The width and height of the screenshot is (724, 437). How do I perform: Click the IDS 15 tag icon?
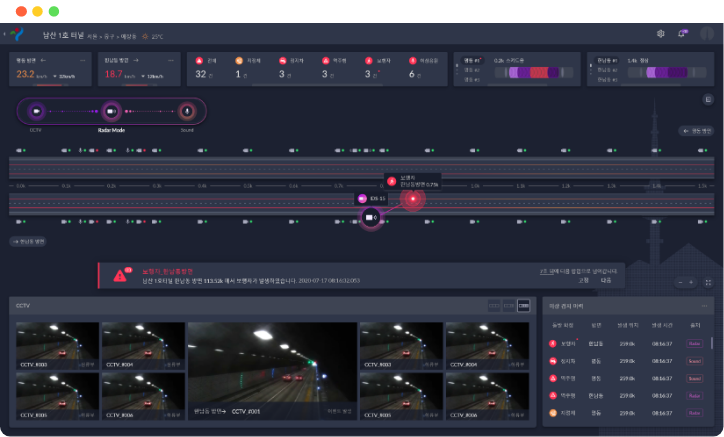tap(362, 199)
